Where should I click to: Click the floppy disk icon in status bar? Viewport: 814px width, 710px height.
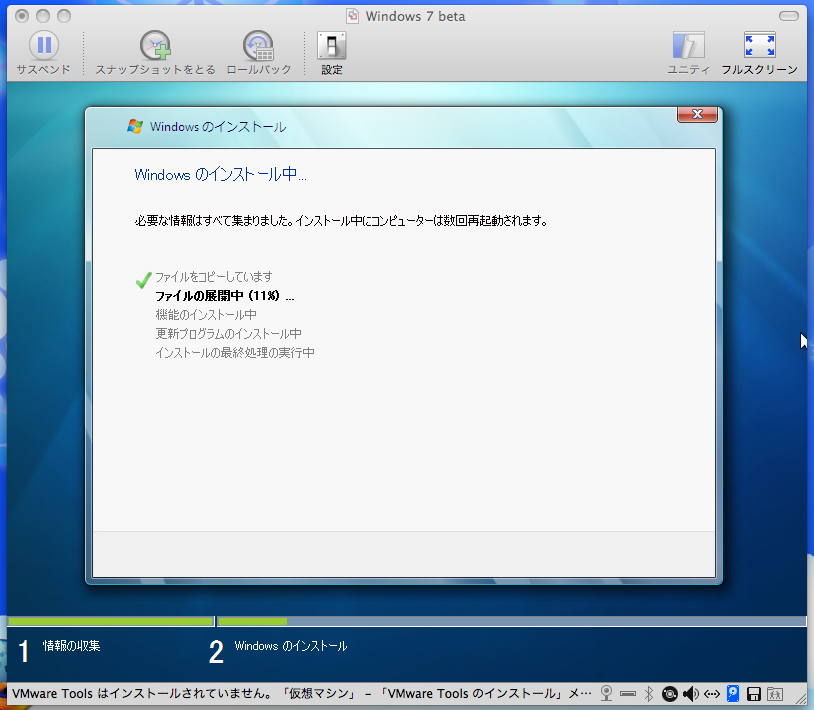(754, 693)
